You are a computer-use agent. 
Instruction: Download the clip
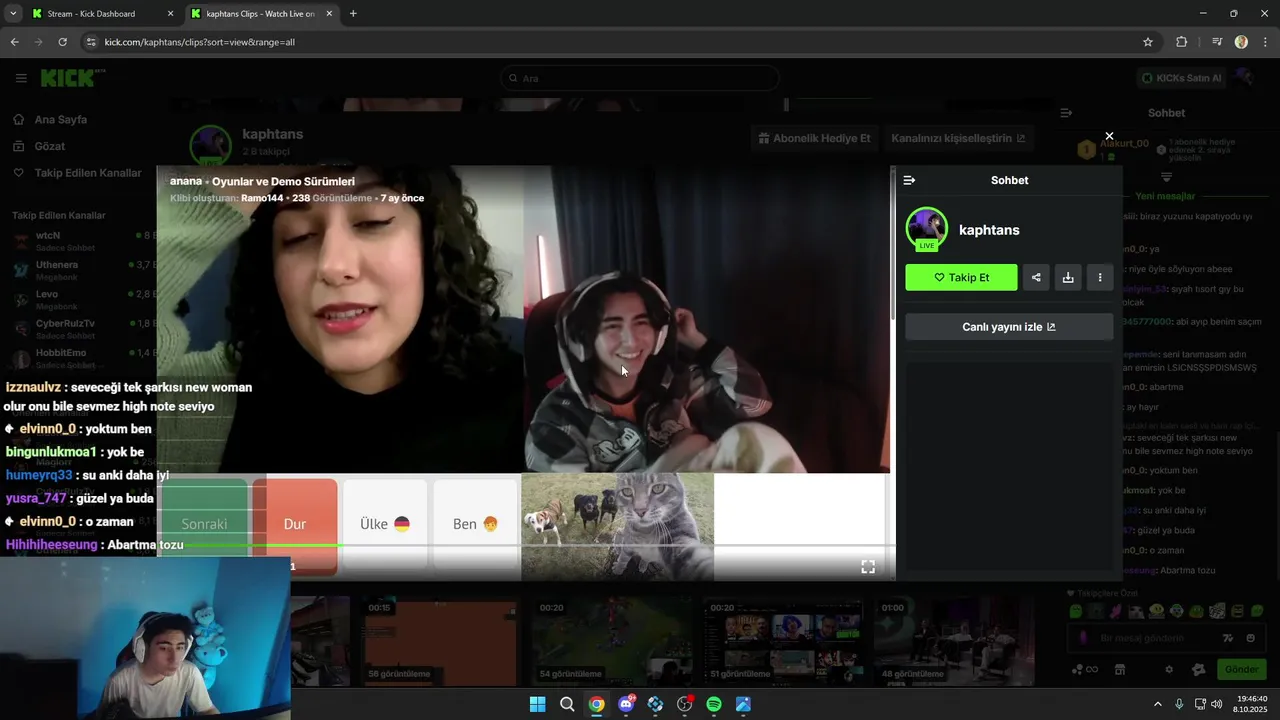click(1068, 277)
